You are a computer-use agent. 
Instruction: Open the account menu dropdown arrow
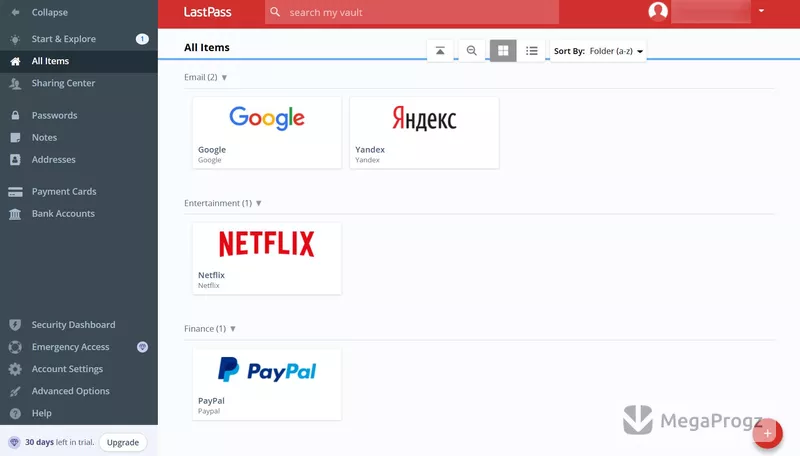pos(761,11)
